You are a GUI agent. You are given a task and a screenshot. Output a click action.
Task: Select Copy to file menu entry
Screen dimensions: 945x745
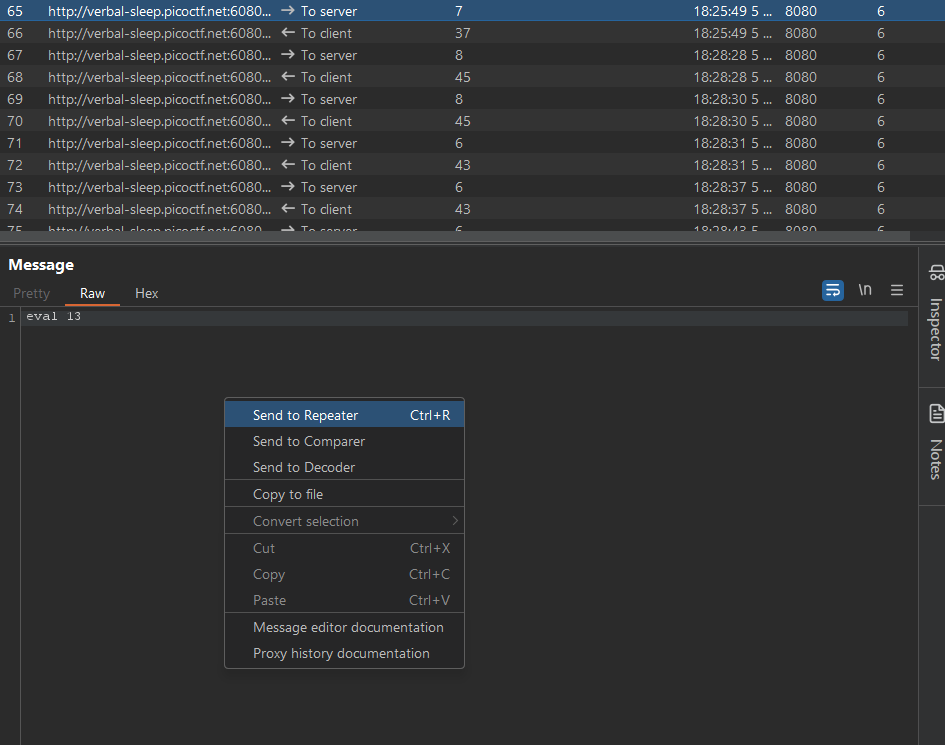pos(344,494)
